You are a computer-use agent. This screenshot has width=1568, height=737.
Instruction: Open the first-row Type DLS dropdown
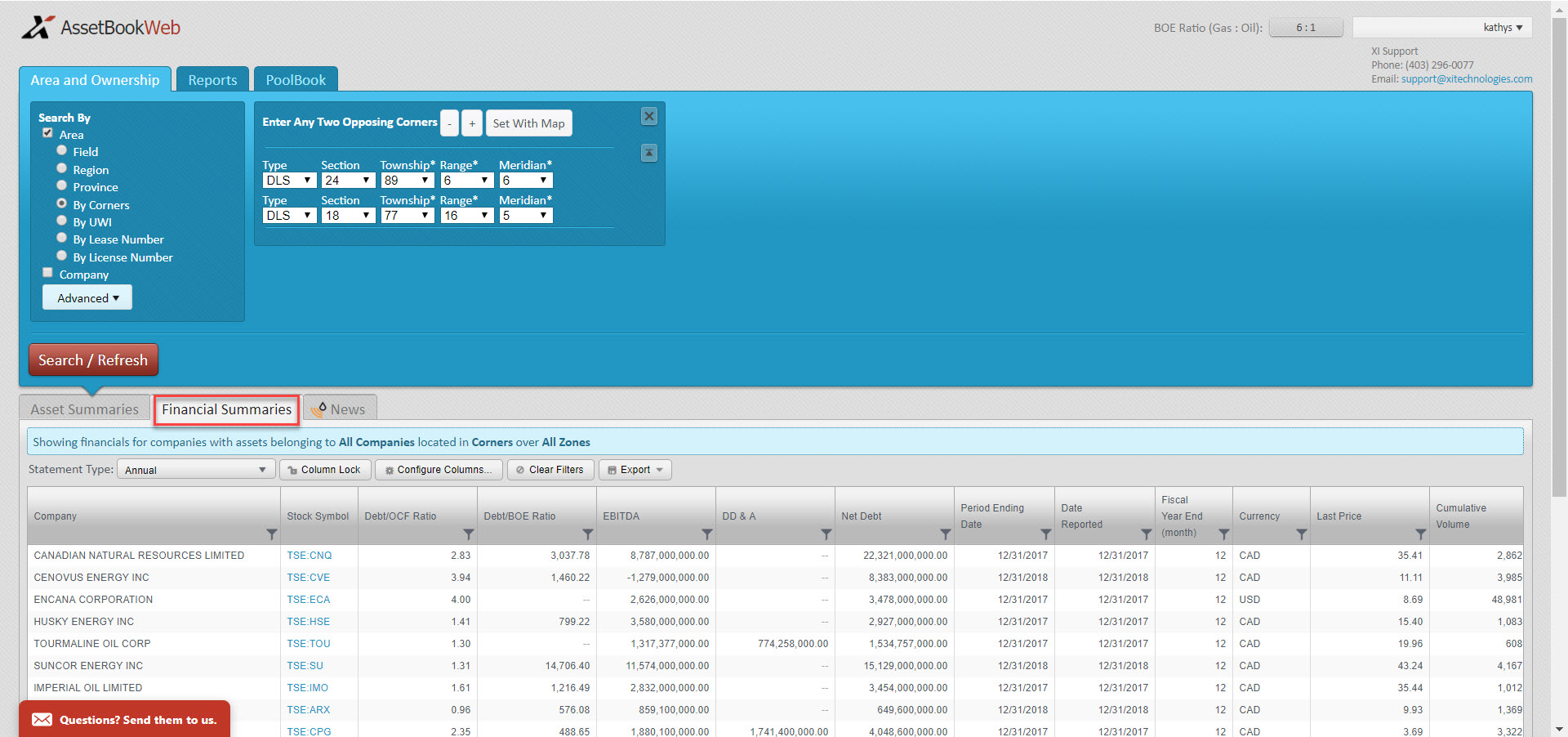tap(289, 181)
